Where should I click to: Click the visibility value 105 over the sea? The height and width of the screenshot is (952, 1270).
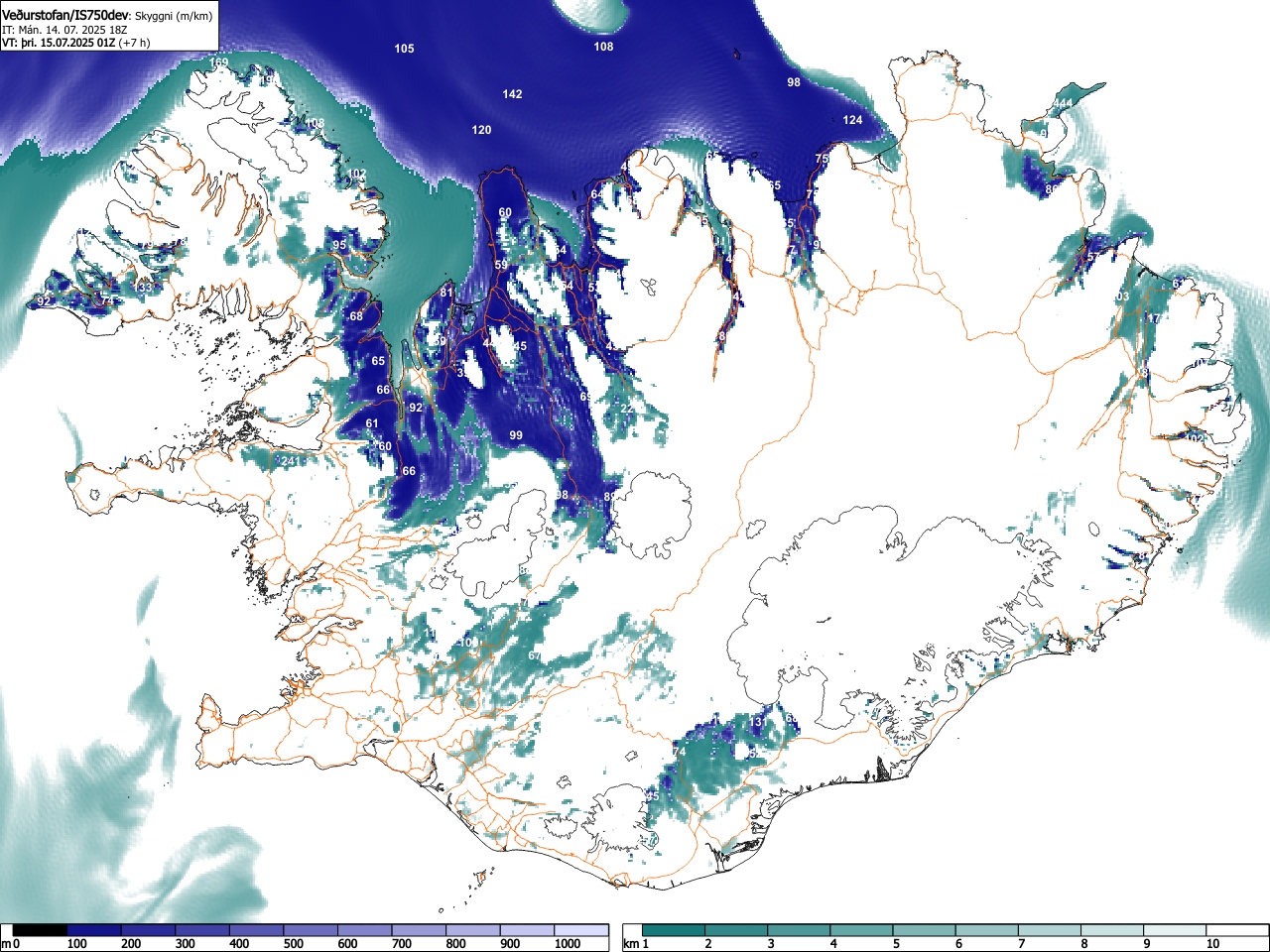click(x=404, y=49)
